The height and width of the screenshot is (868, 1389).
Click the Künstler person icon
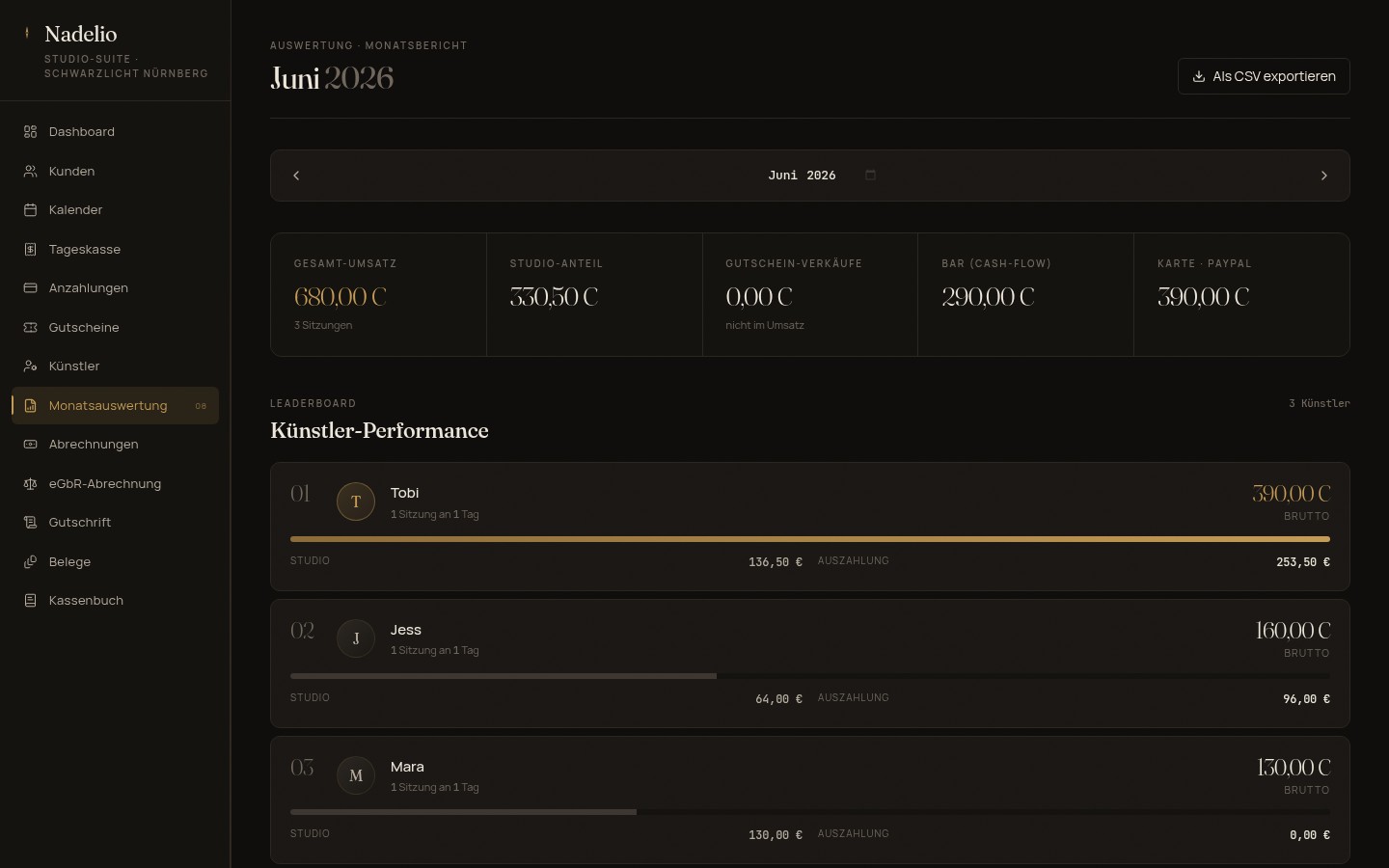tap(30, 366)
